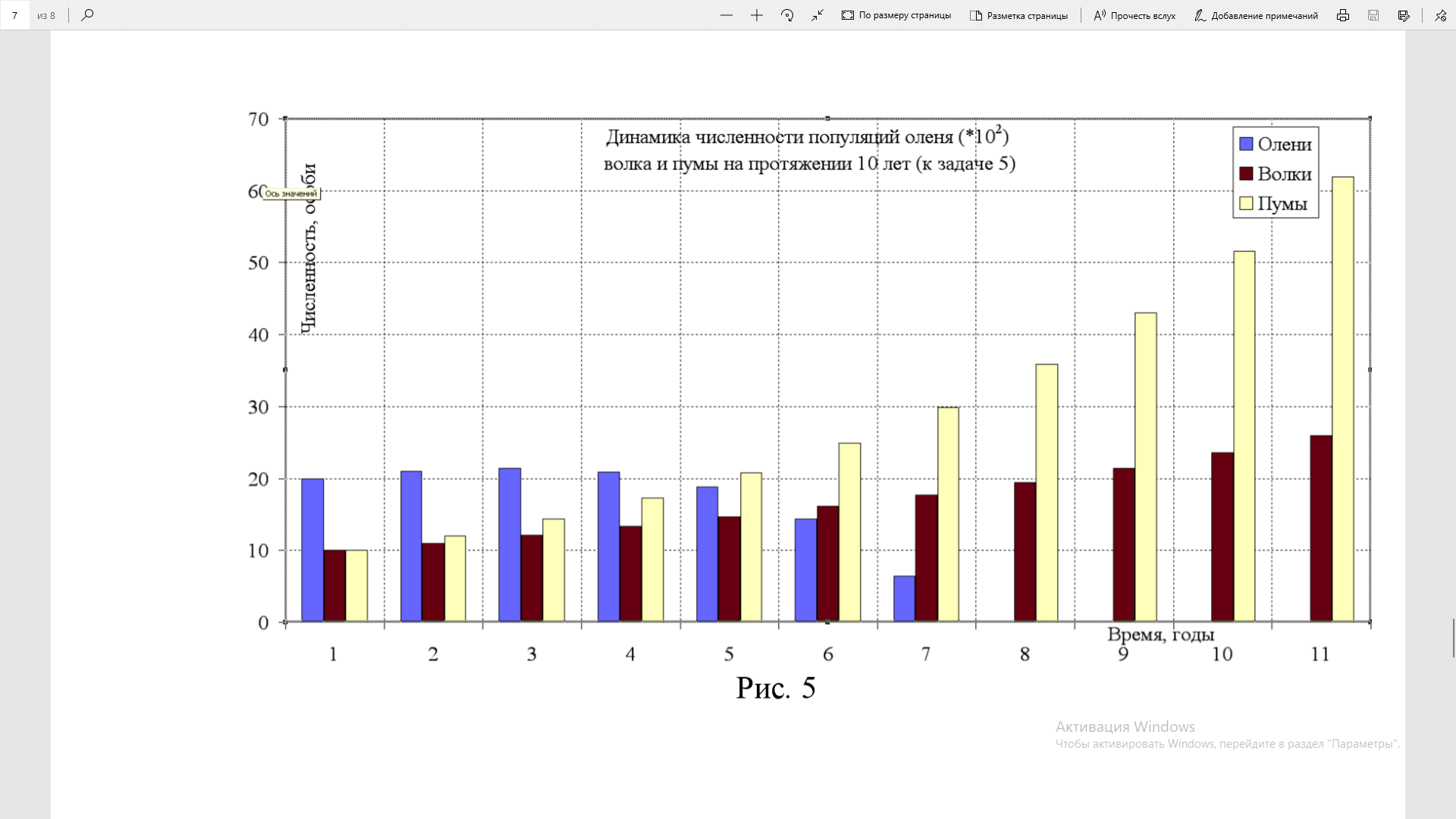
Task: Click the exit full screen arrows icon
Action: click(x=817, y=15)
